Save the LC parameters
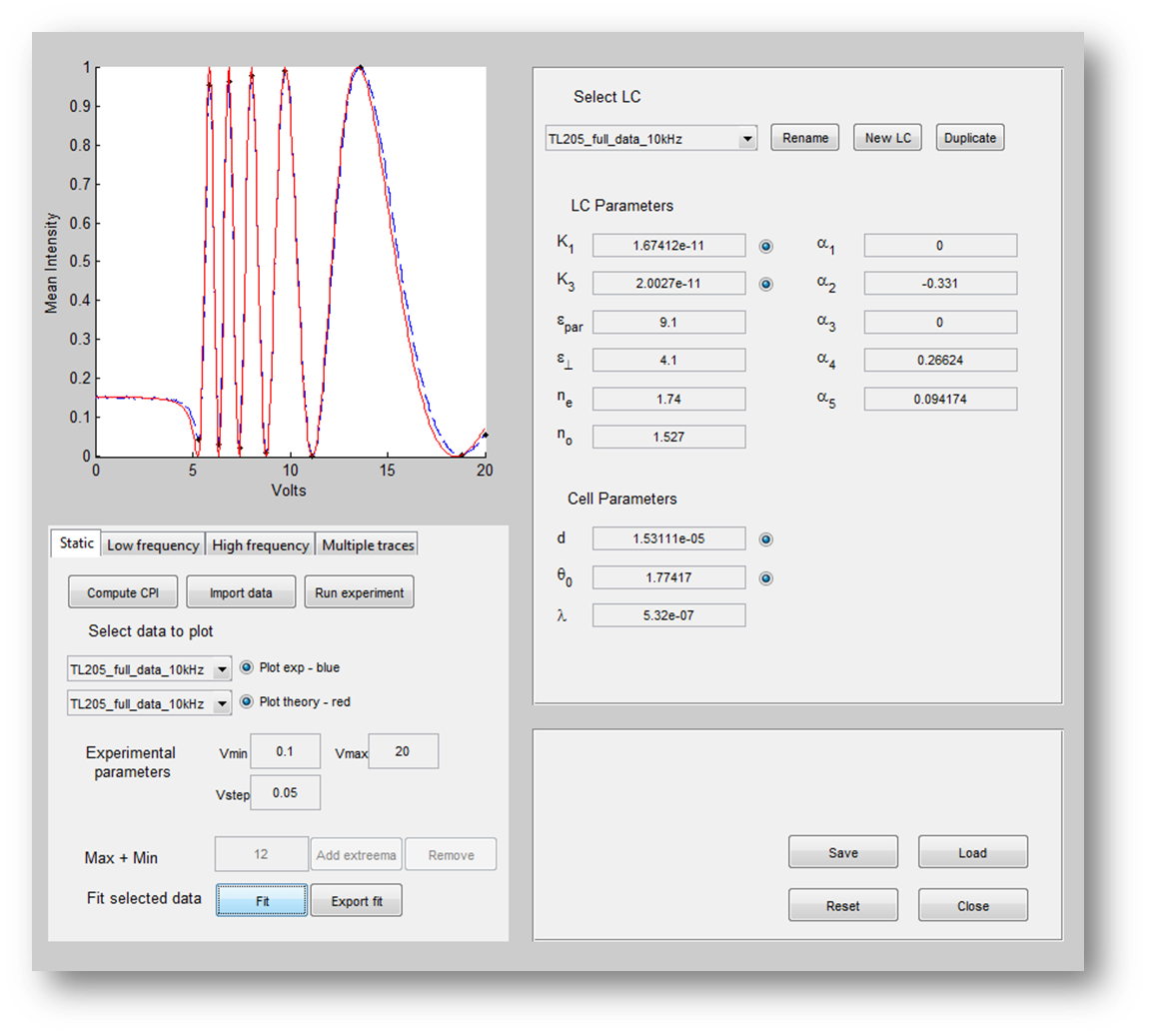1149x1036 pixels. (843, 853)
